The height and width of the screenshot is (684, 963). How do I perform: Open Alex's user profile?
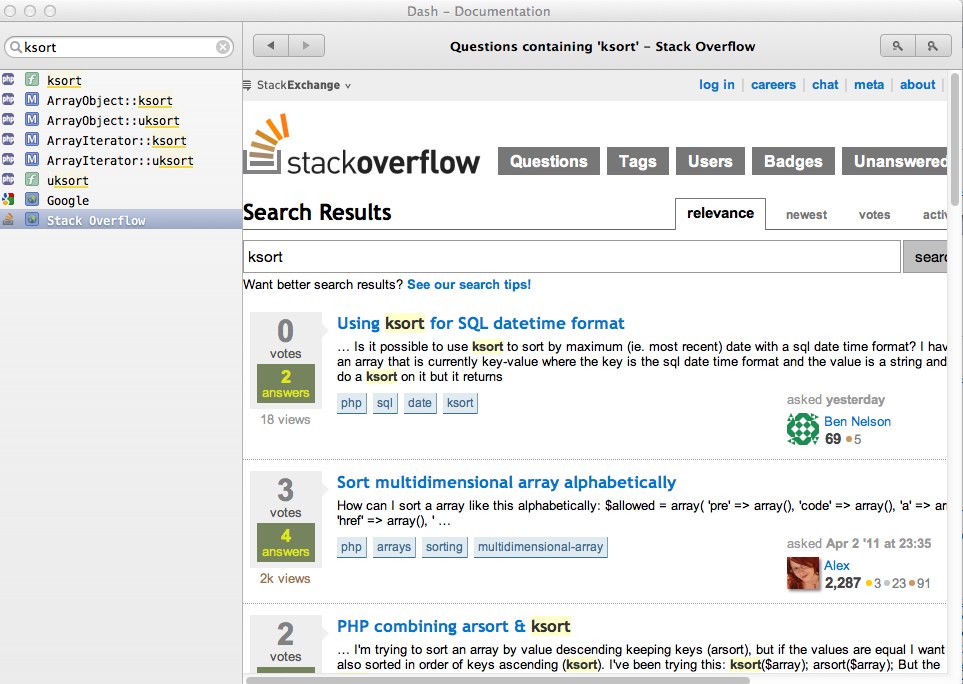pyautogui.click(x=836, y=565)
